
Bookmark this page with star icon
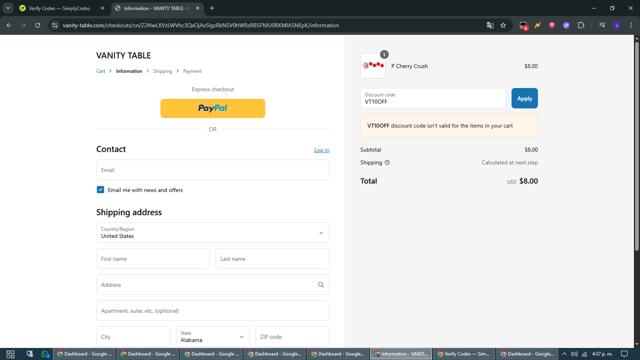[x=503, y=25]
